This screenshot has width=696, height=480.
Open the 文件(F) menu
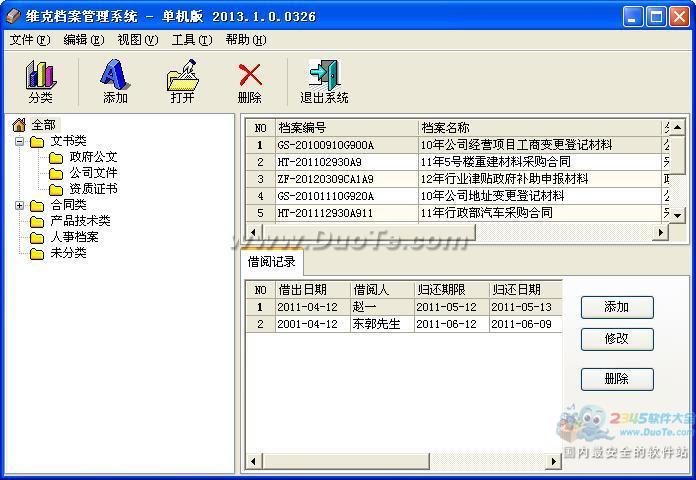pyautogui.click(x=30, y=40)
